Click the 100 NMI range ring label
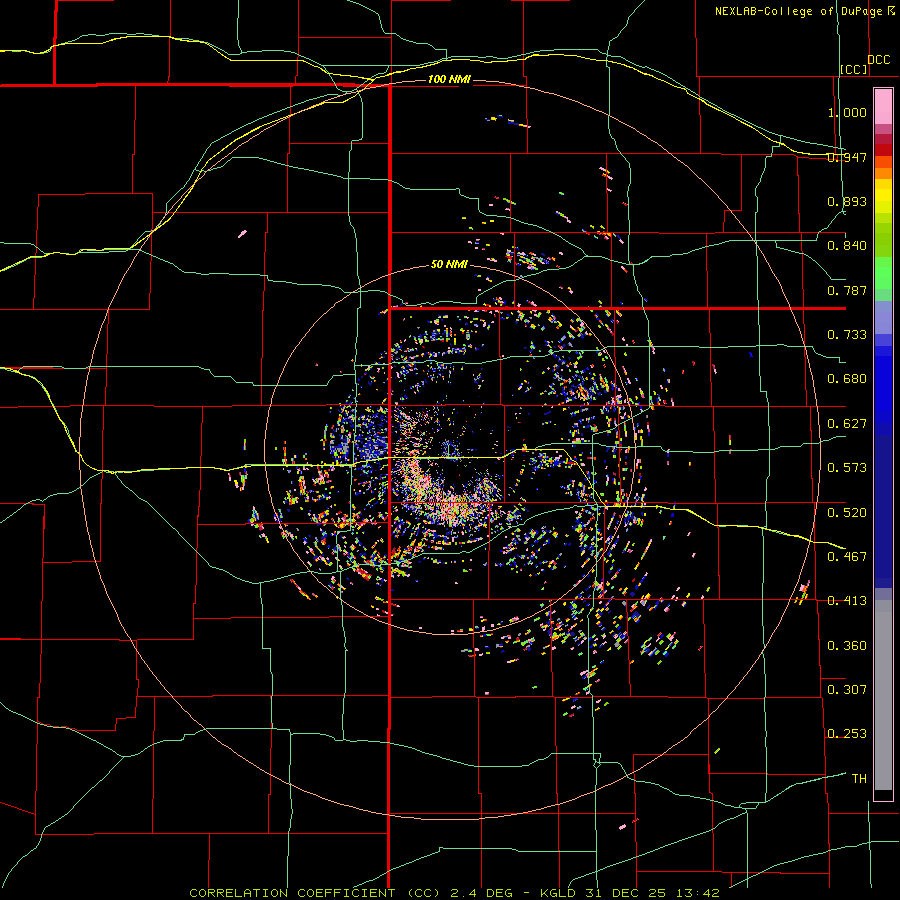This screenshot has width=900, height=900. coord(449,79)
